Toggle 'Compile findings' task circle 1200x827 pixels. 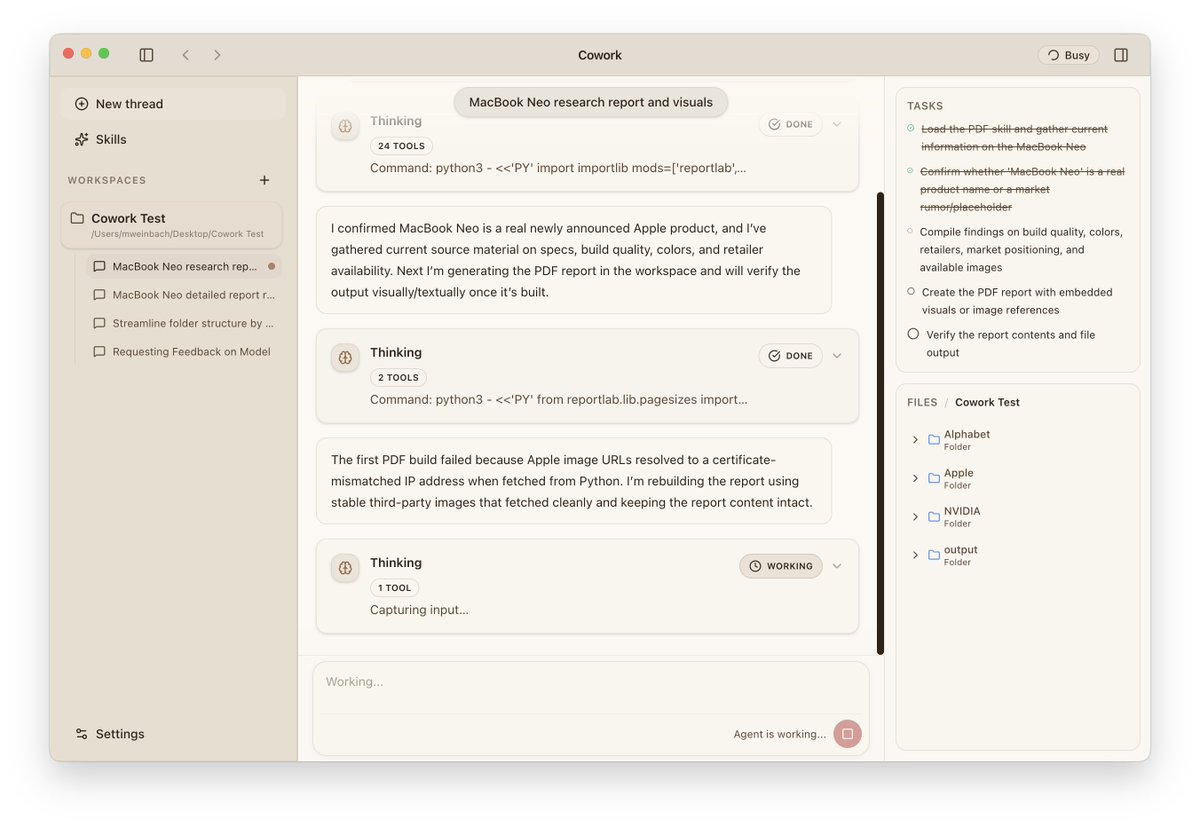tap(910, 231)
